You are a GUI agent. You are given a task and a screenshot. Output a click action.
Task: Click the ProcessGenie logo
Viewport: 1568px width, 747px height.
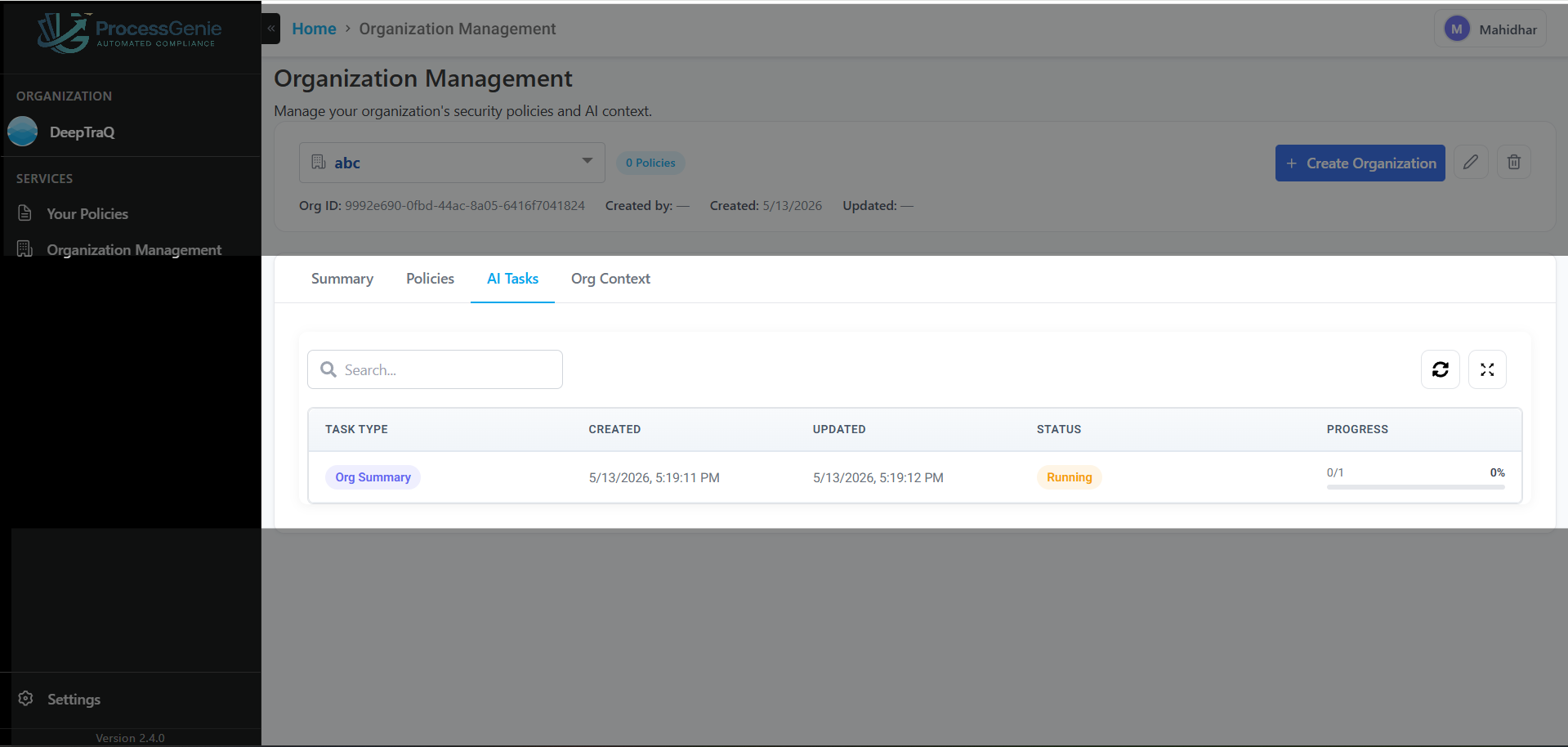(x=131, y=33)
